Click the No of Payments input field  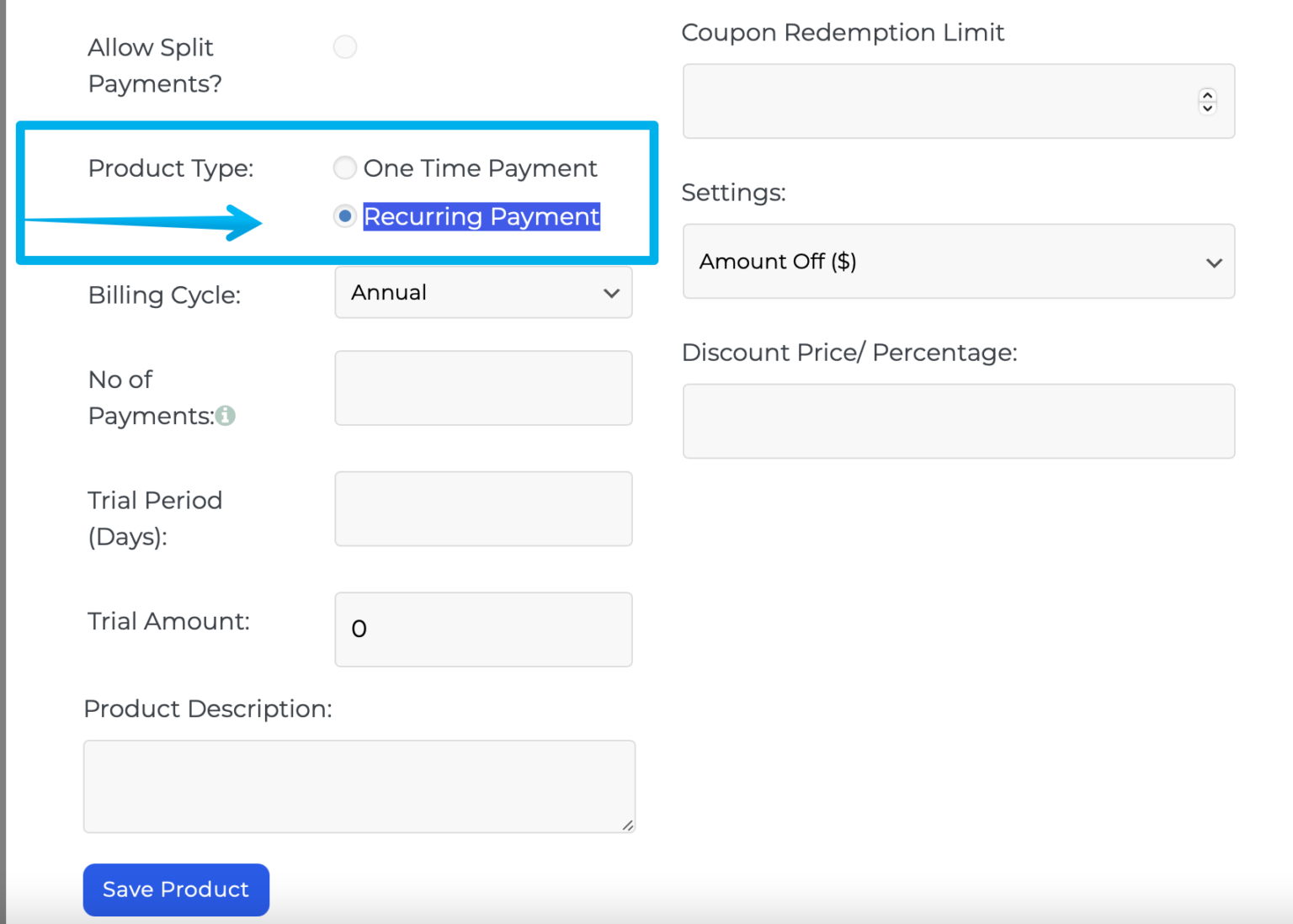click(x=483, y=388)
